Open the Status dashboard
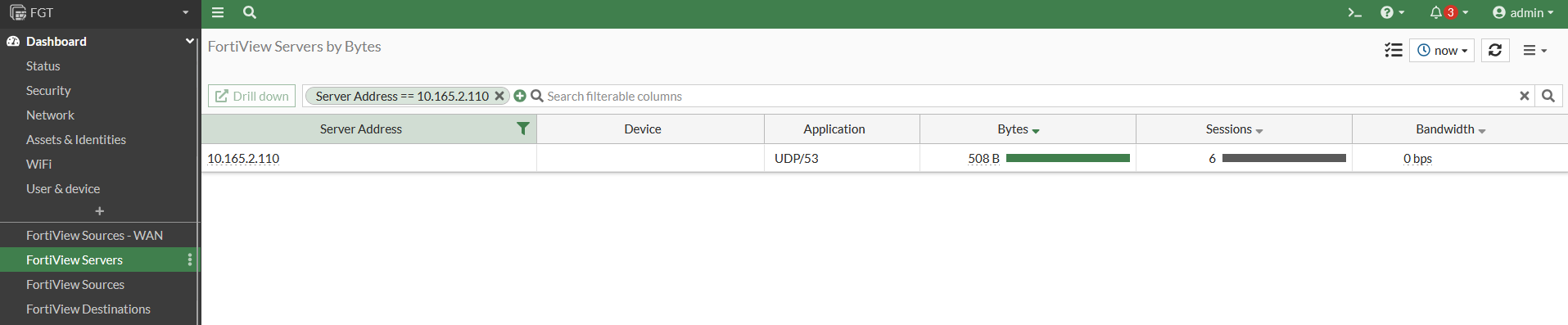1568x325 pixels. (x=43, y=65)
